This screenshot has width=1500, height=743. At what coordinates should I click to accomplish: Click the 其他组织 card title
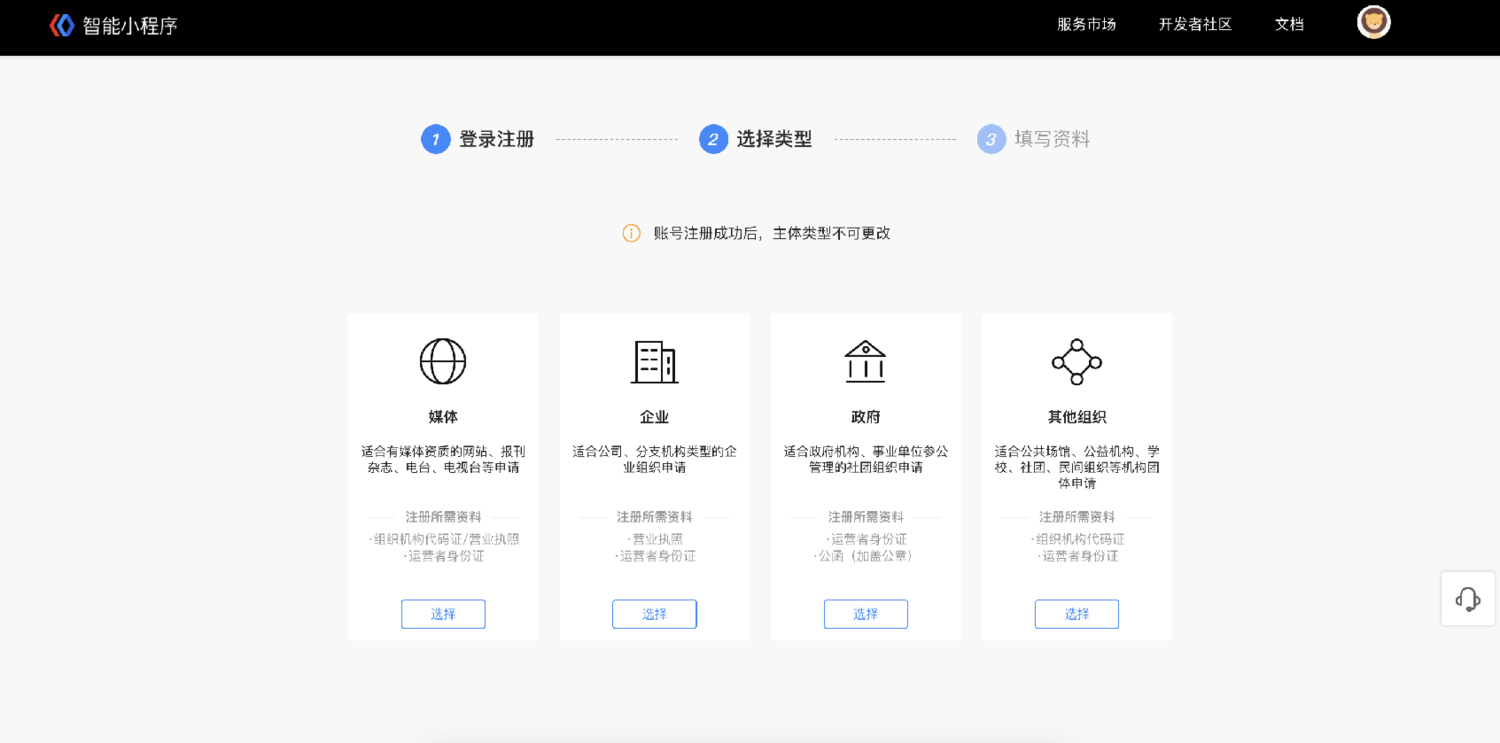click(1076, 417)
